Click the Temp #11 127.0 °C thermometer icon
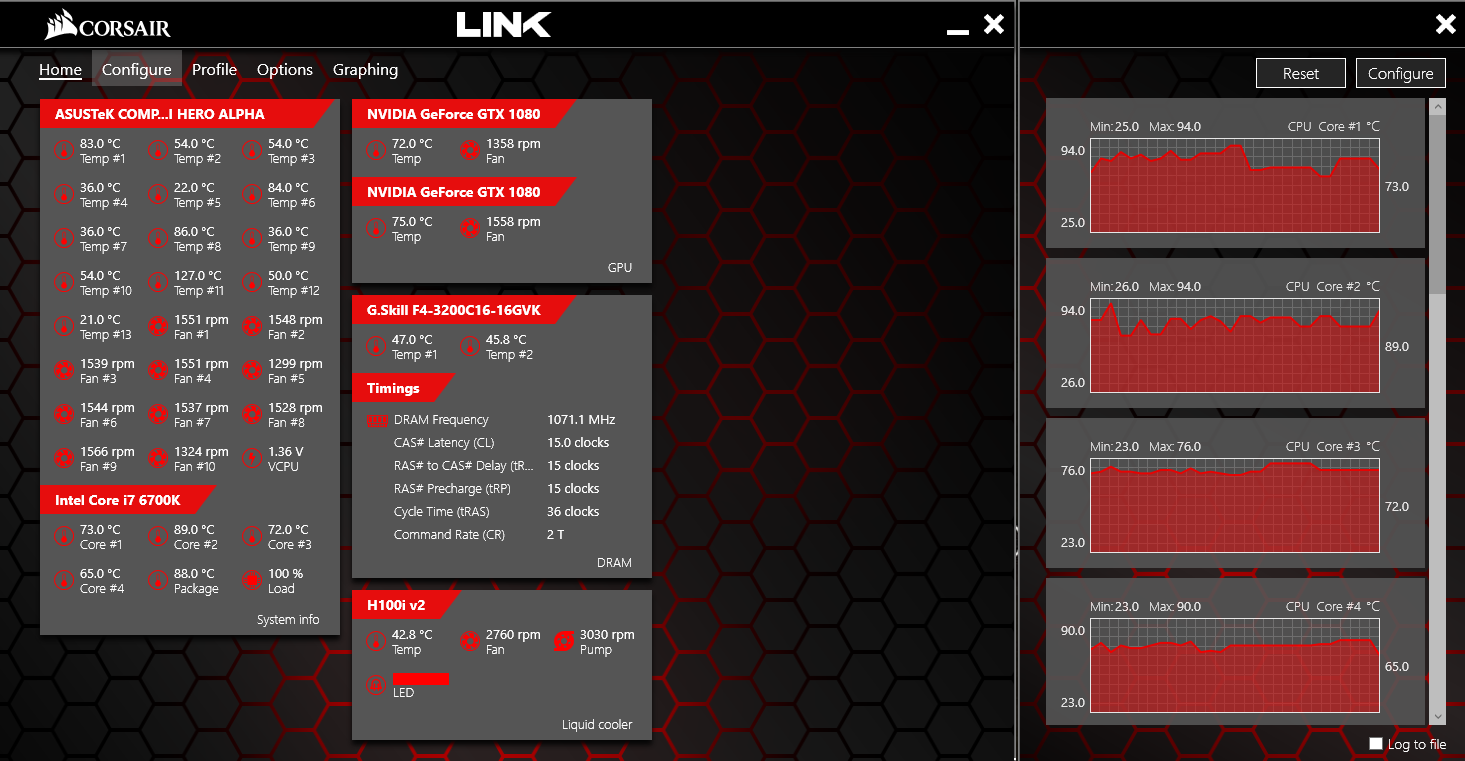 point(158,283)
